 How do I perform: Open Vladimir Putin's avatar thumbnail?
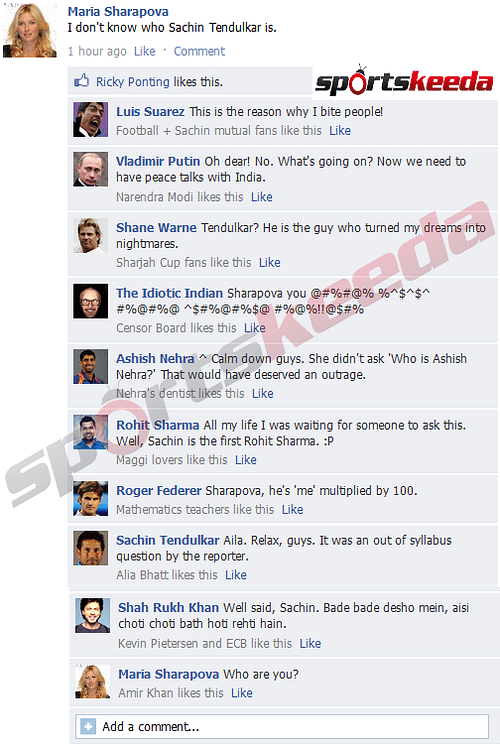[90, 169]
